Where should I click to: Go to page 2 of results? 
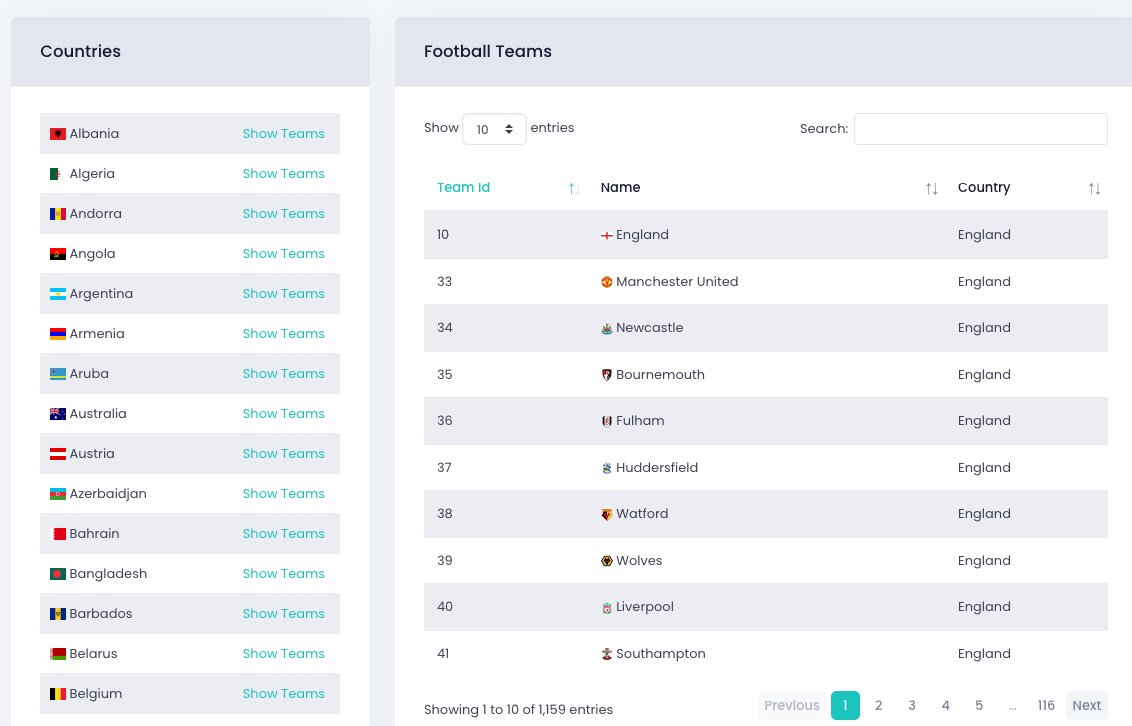pyautogui.click(x=878, y=706)
